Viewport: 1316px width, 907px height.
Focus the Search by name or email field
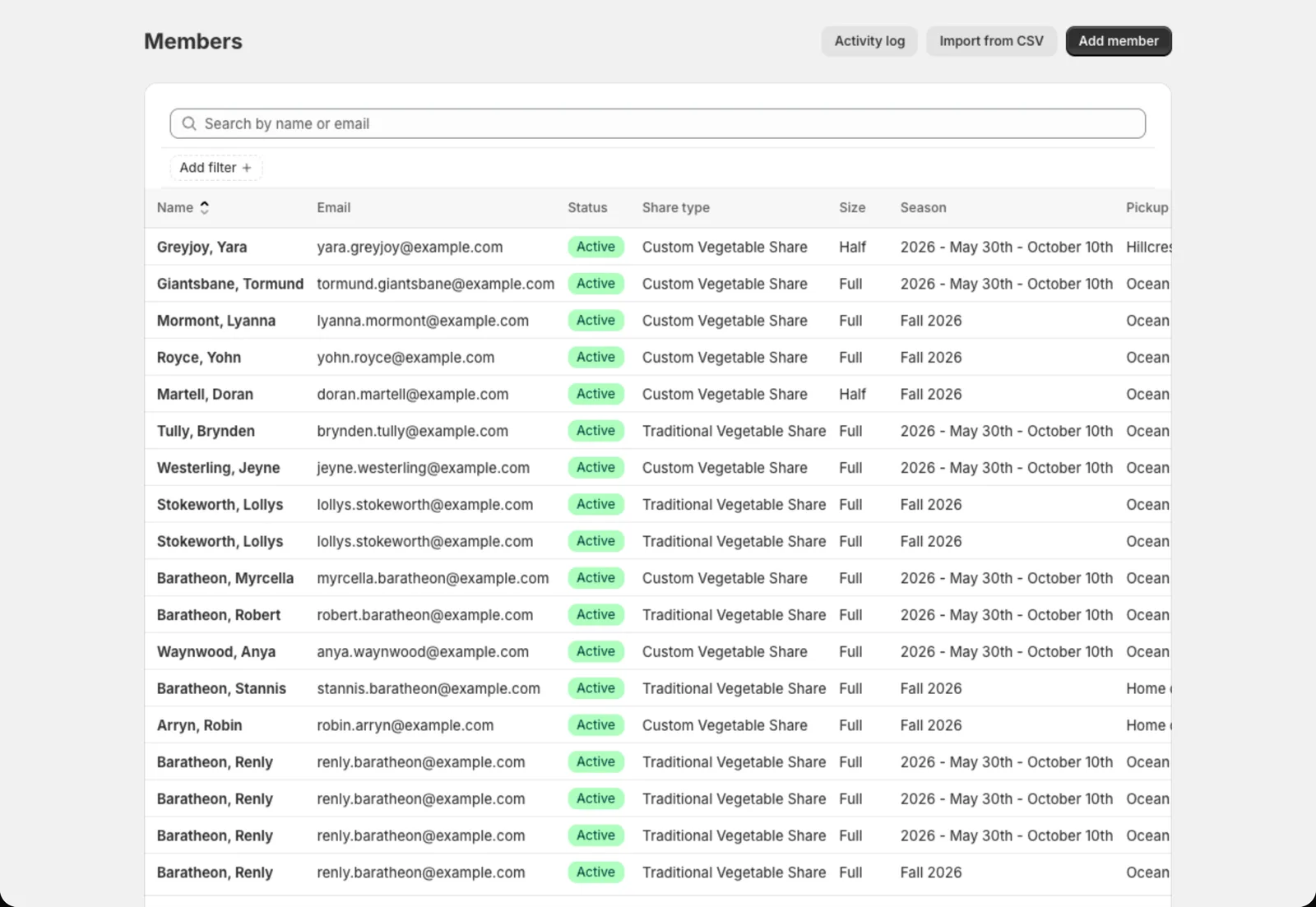pyautogui.click(x=657, y=123)
